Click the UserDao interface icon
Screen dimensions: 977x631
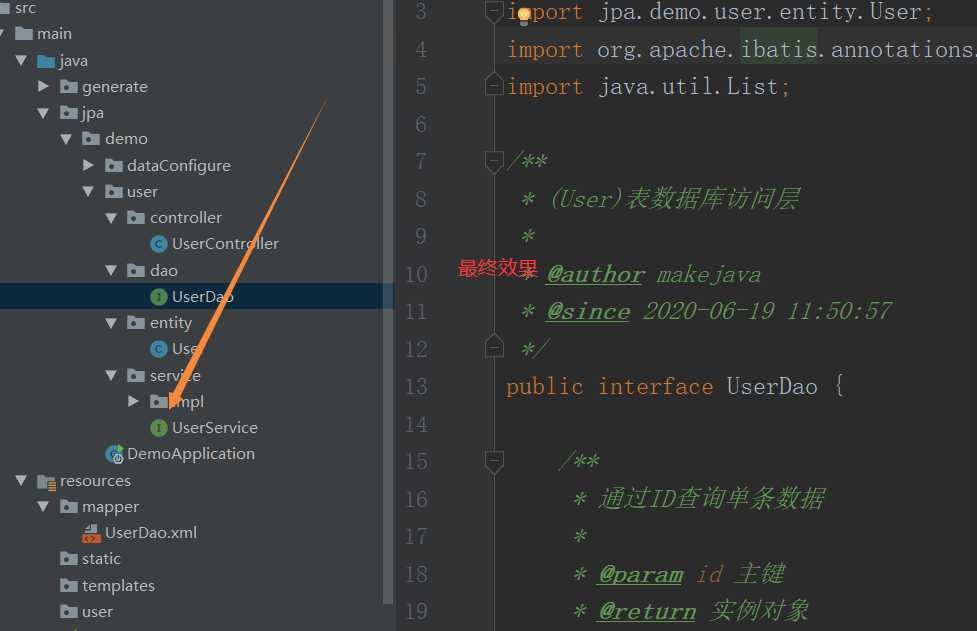pyautogui.click(x=159, y=297)
